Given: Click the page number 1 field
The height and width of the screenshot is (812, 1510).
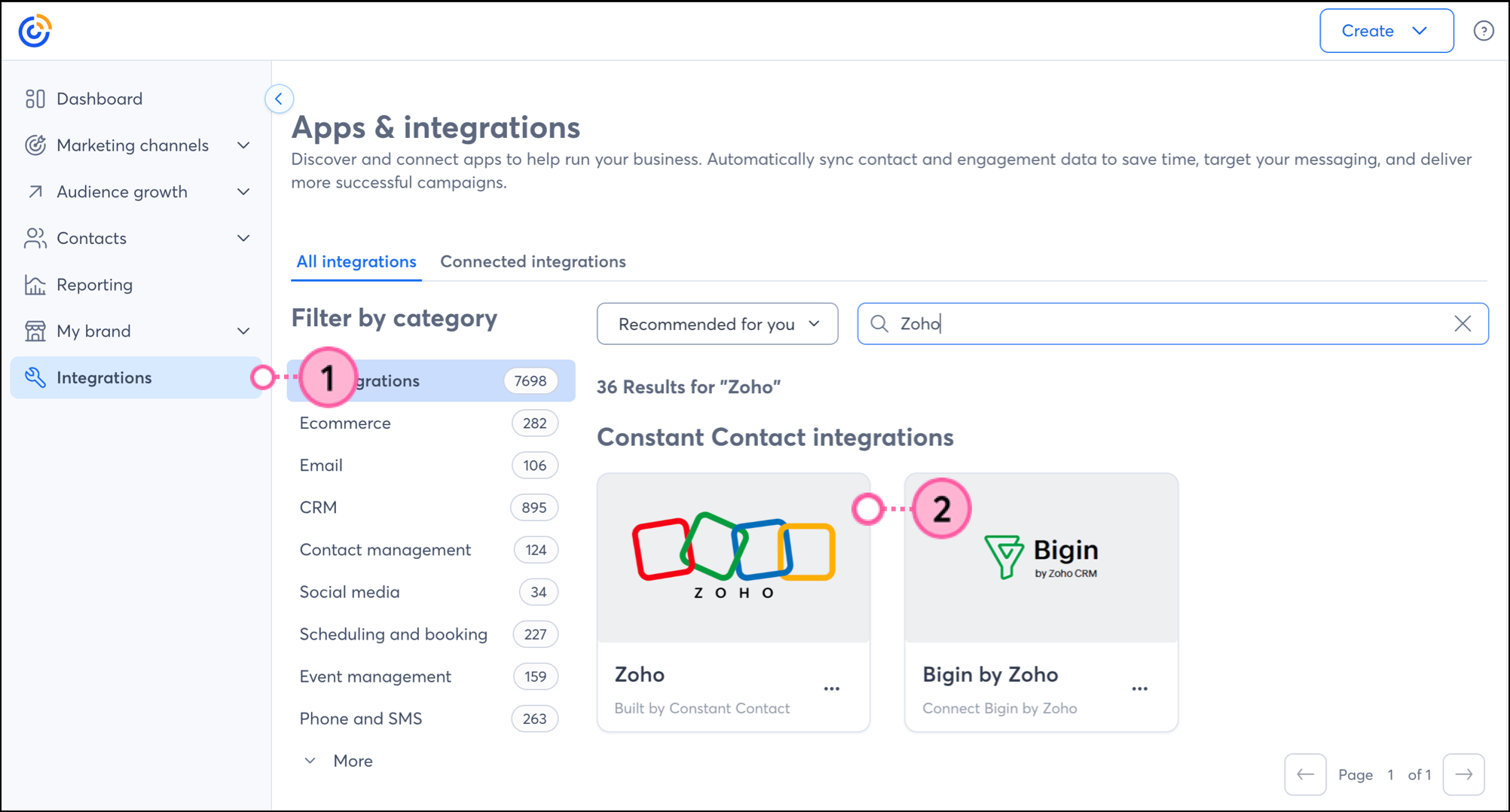Looking at the screenshot, I should (1390, 774).
